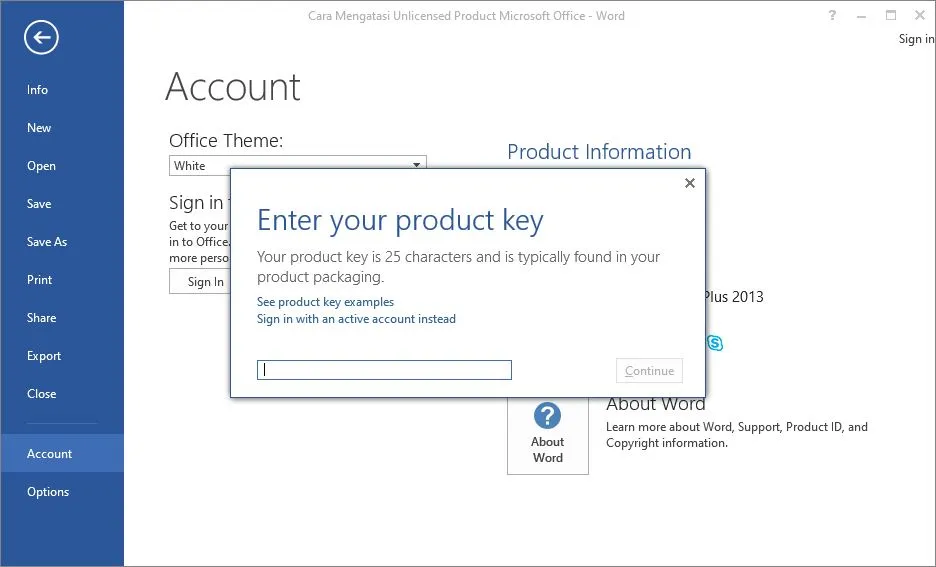Click the Product Information heading
The image size is (936, 567).
tap(599, 152)
